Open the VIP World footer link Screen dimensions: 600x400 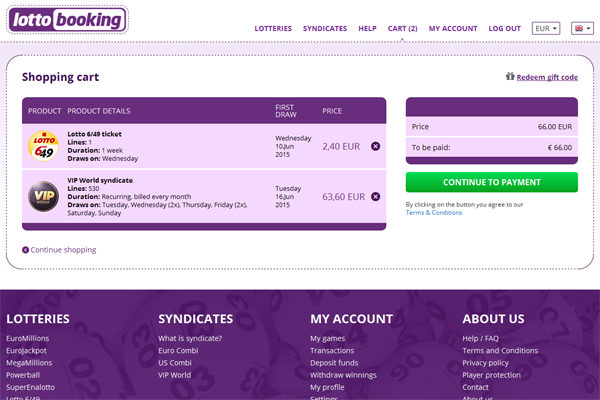[174, 375]
